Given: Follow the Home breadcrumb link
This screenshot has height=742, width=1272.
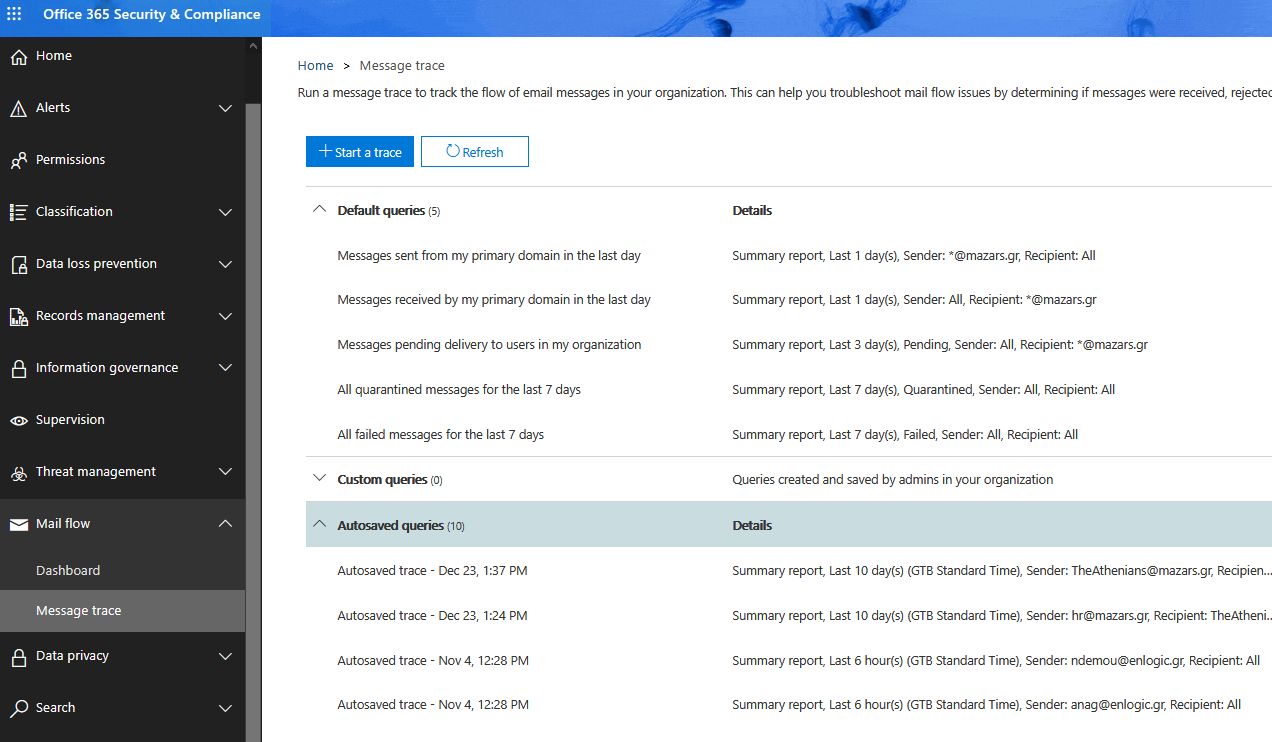Looking at the screenshot, I should click(x=315, y=66).
